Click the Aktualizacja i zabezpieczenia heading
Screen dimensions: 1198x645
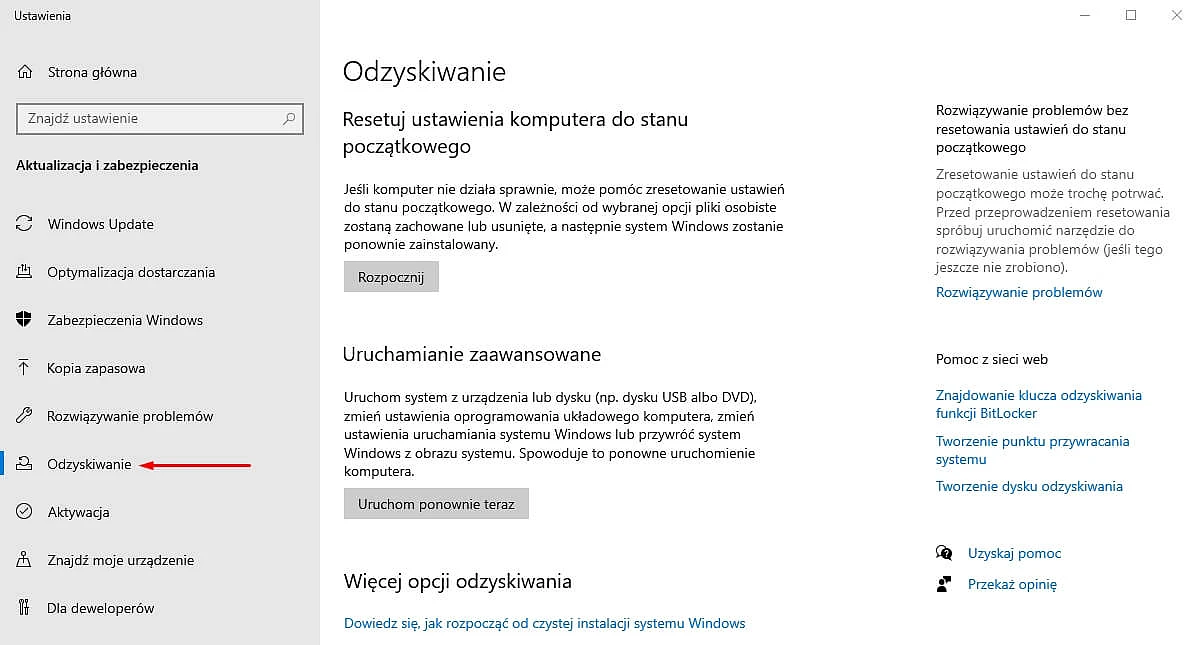coord(107,165)
